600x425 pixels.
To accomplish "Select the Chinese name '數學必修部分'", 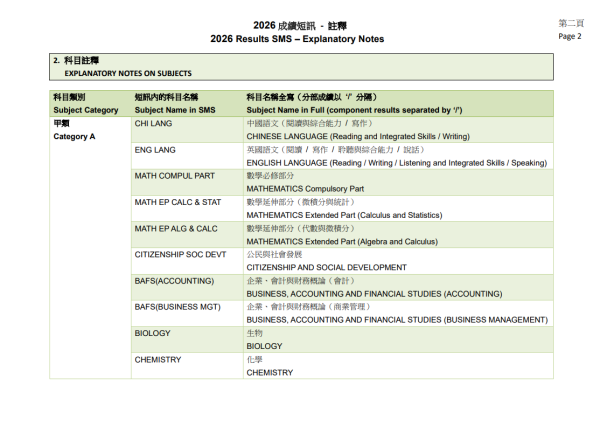I will (270, 176).
